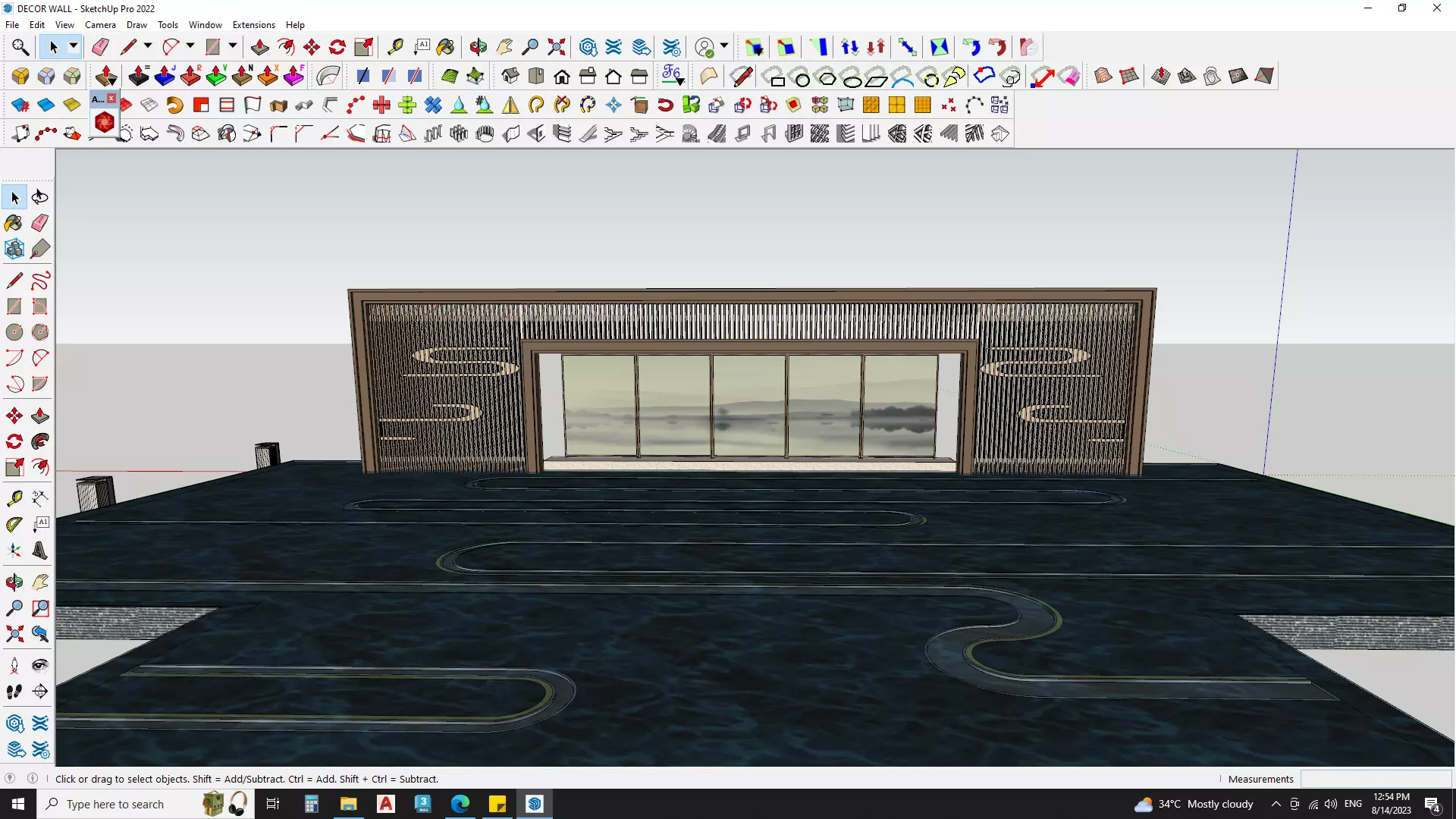Viewport: 1456px width, 819px height.
Task: Click the ENG language indicator
Action: 1353,804
